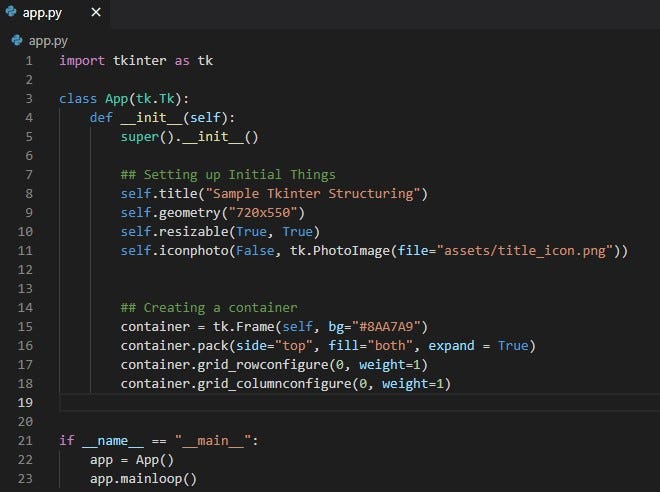660x492 pixels.
Task: Click the string "Sample Tkinter Structuring"
Action: (x=313, y=194)
